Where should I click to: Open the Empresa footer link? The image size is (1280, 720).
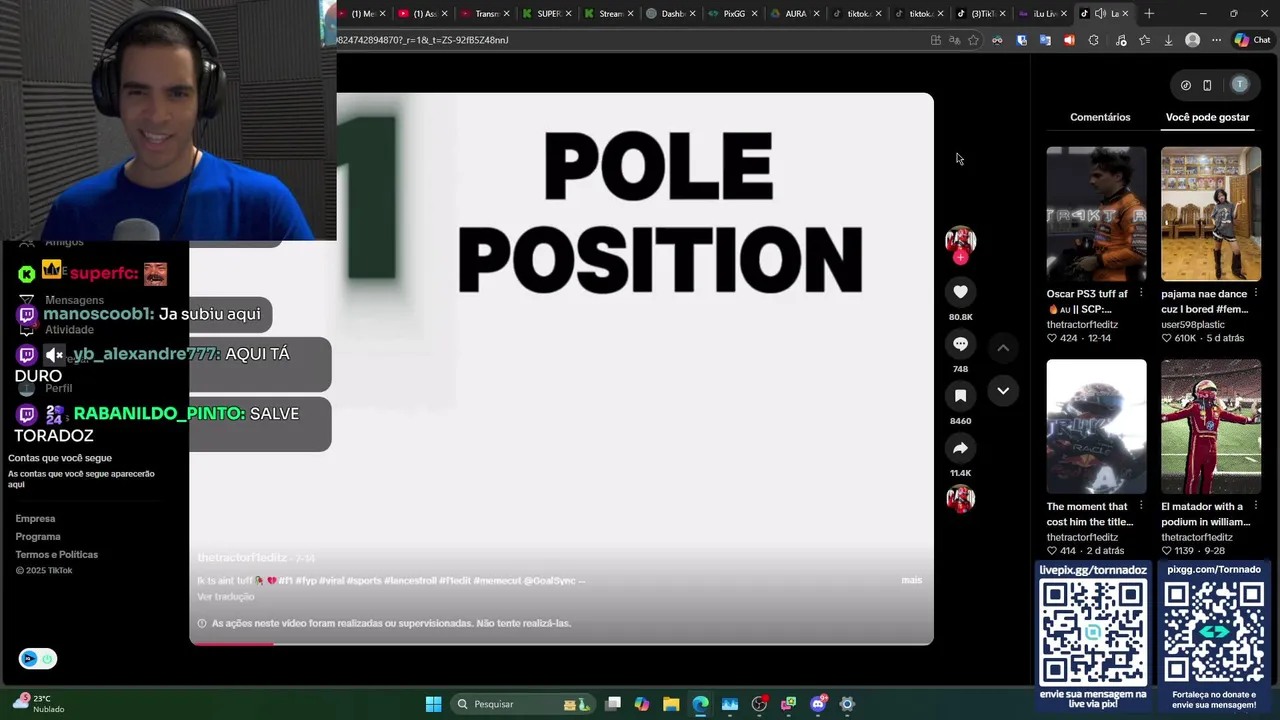[x=35, y=519]
